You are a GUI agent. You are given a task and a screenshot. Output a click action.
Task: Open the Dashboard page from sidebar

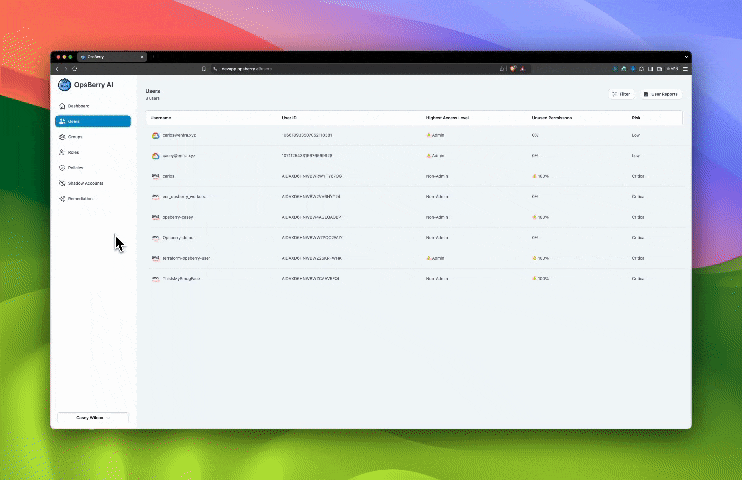tap(78, 106)
